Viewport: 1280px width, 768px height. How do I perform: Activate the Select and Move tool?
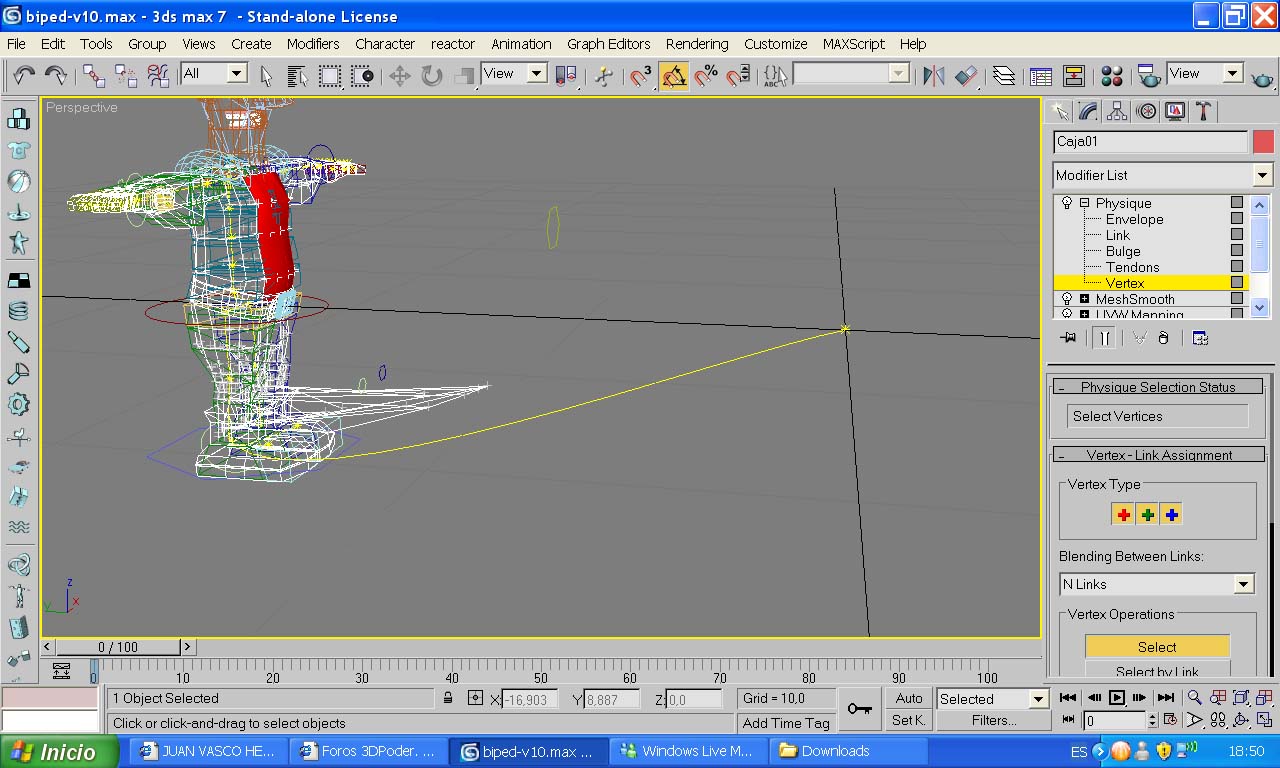[399, 75]
